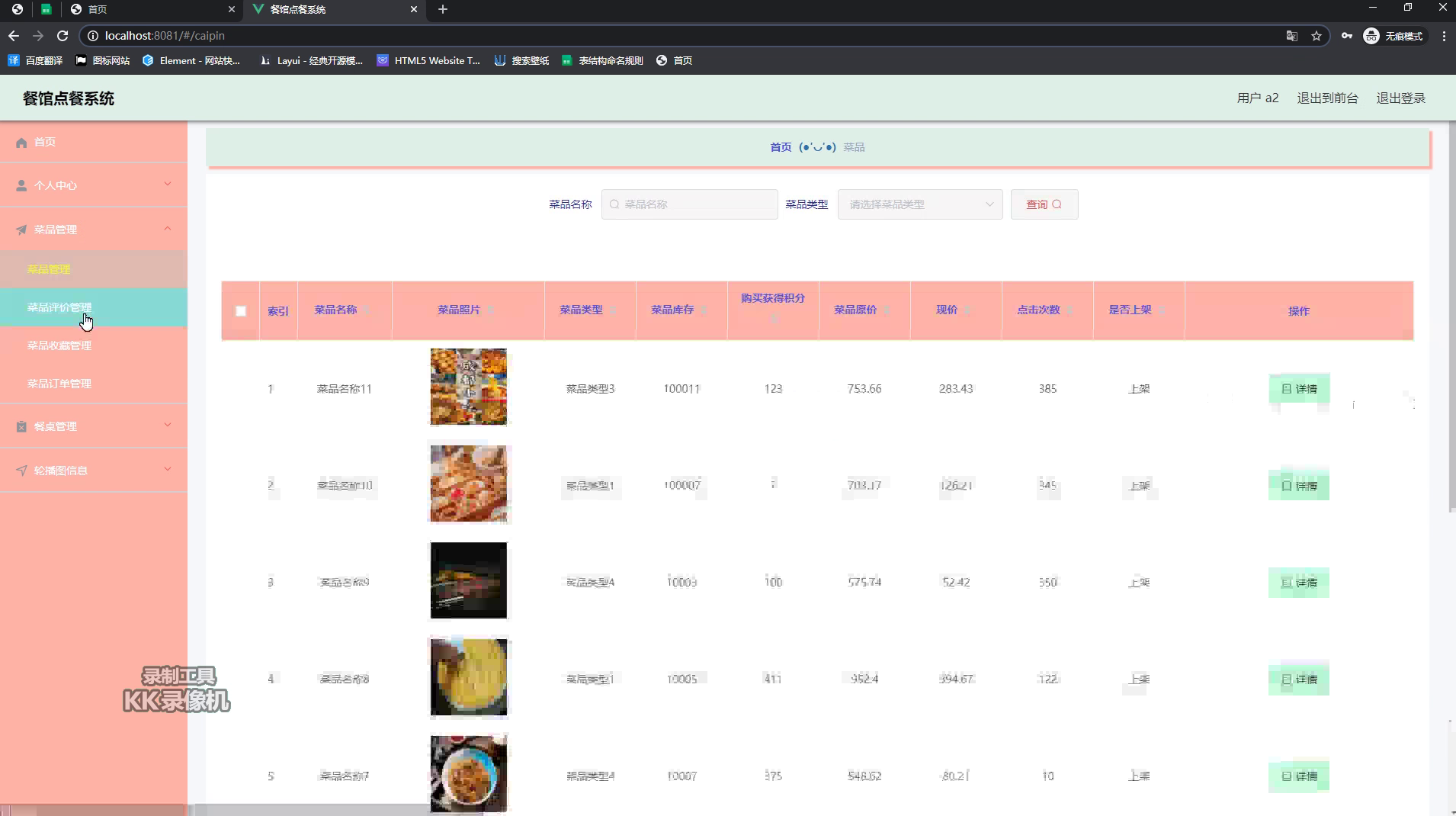Click 退出到前台 link in header
The height and width of the screenshot is (816, 1456).
tap(1327, 98)
